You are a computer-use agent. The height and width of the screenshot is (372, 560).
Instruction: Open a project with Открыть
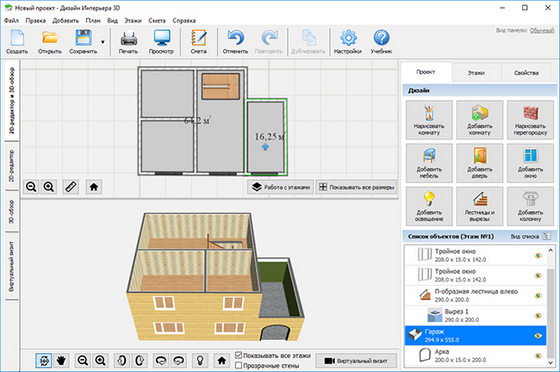point(50,42)
